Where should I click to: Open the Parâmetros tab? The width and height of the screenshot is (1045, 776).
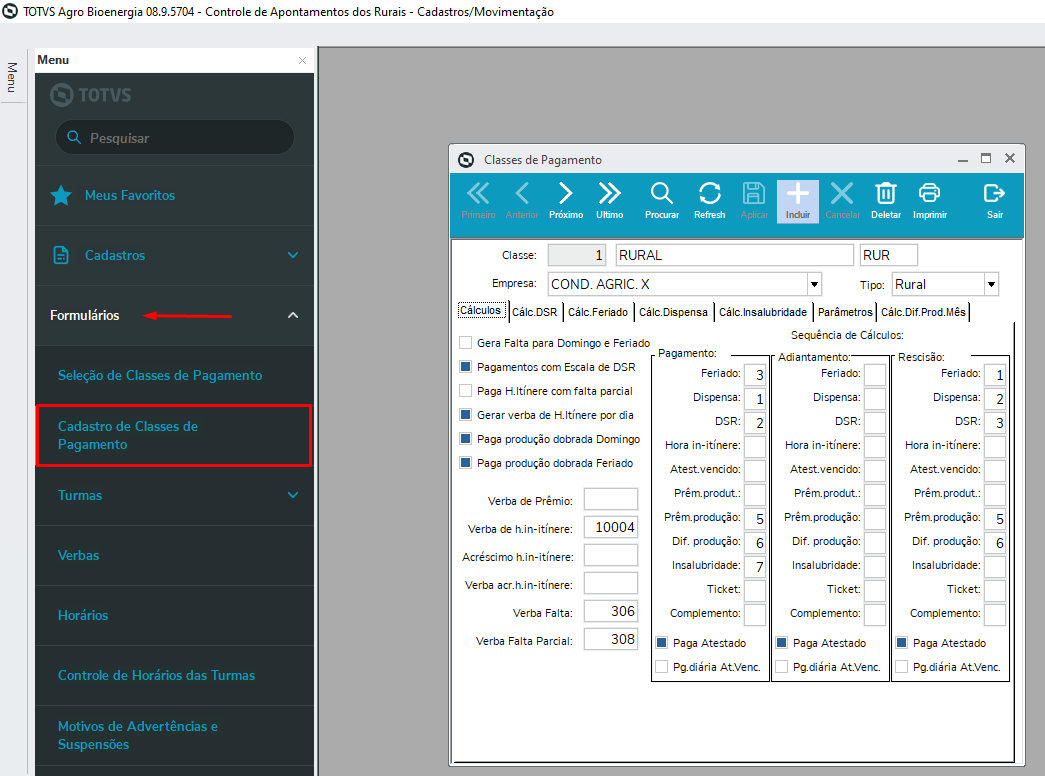pyautogui.click(x=844, y=312)
